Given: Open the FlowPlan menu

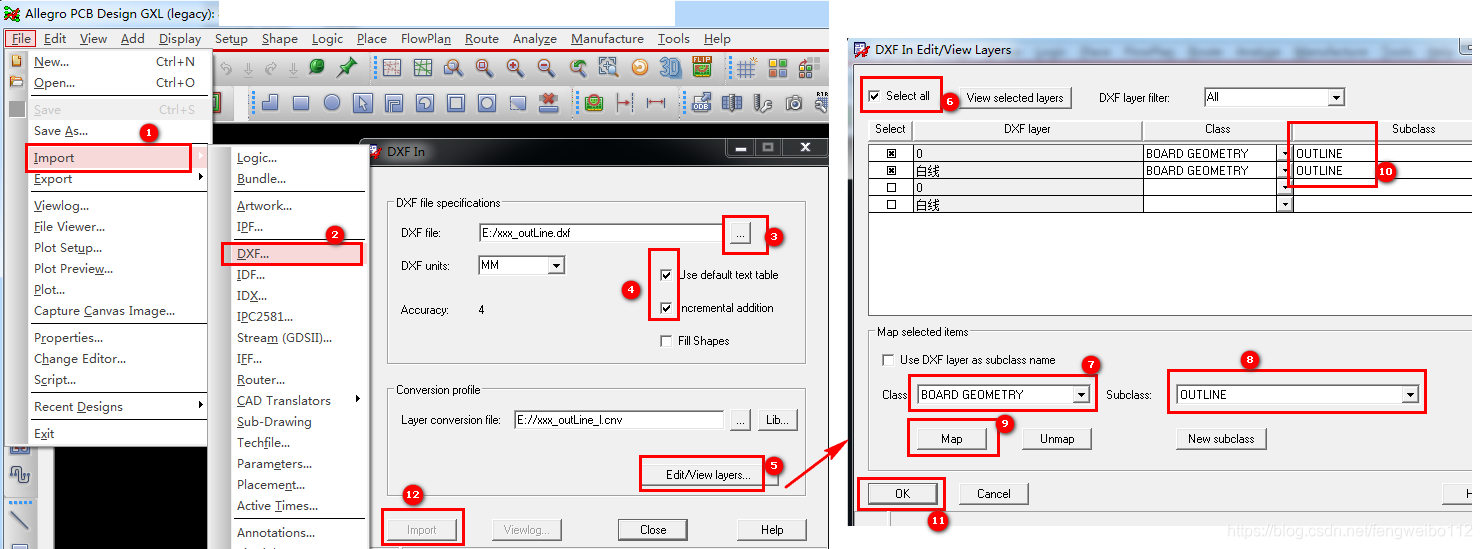Looking at the screenshot, I should point(425,39).
